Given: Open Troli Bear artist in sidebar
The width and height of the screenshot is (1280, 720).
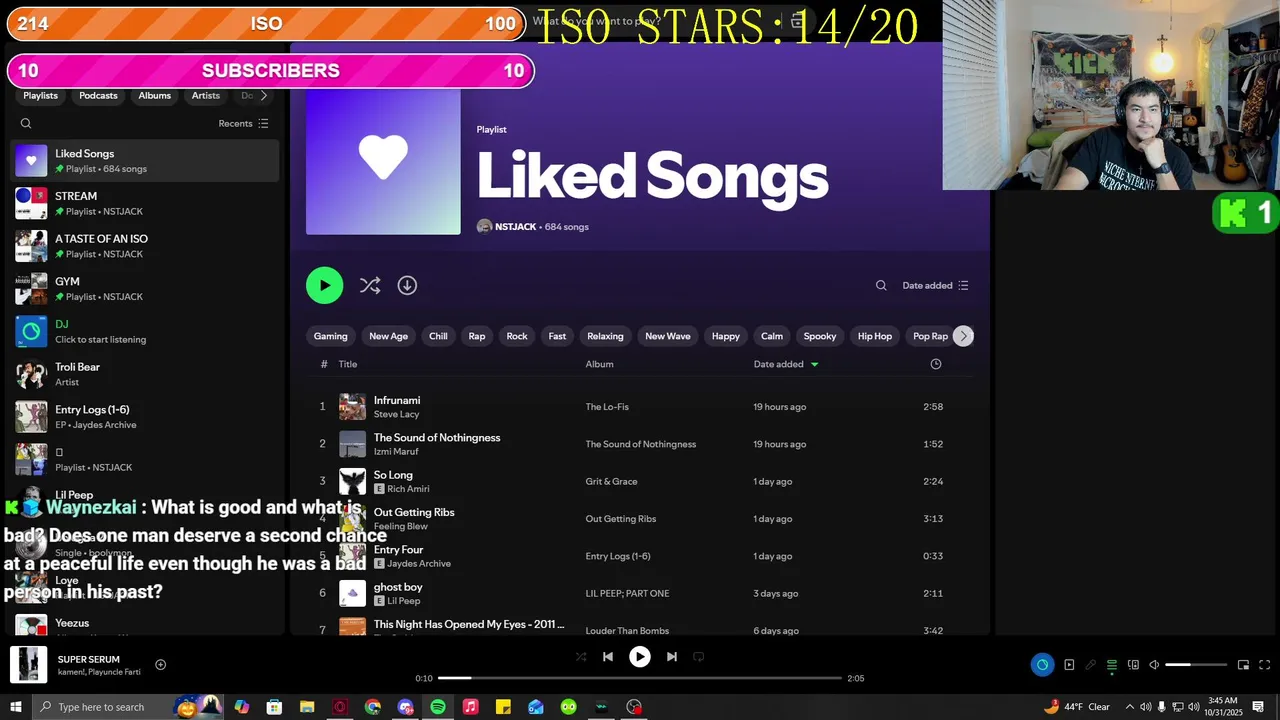Looking at the screenshot, I should [x=145, y=374].
